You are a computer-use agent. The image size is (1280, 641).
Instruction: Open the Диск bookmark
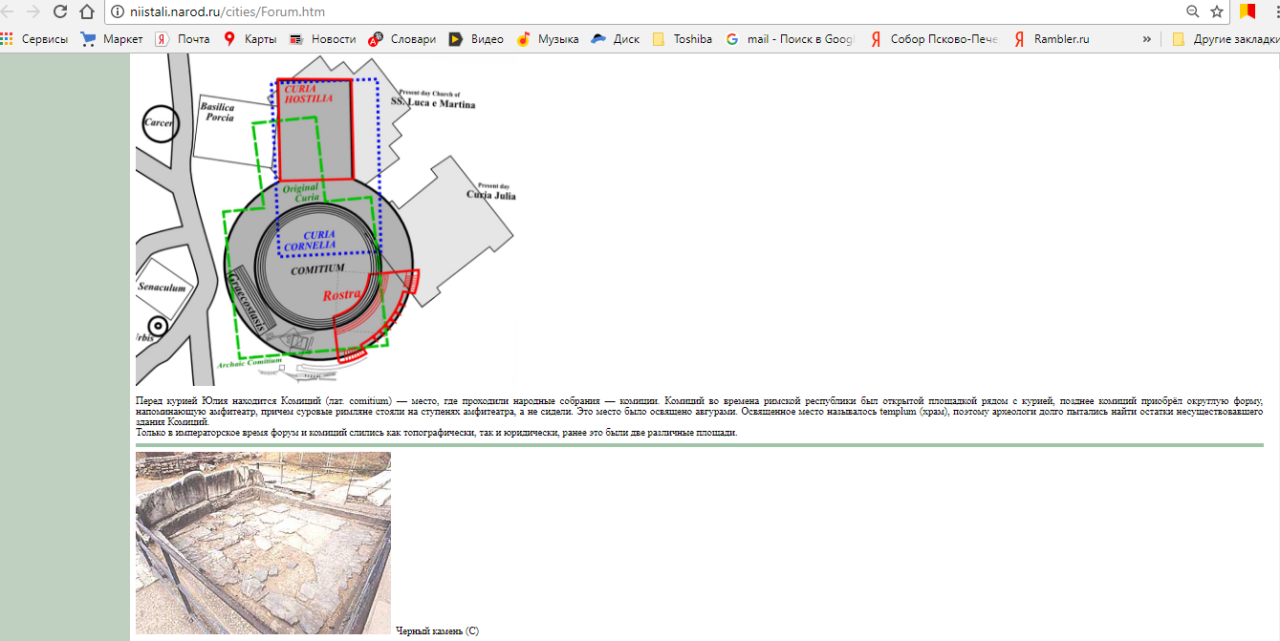[x=615, y=39]
